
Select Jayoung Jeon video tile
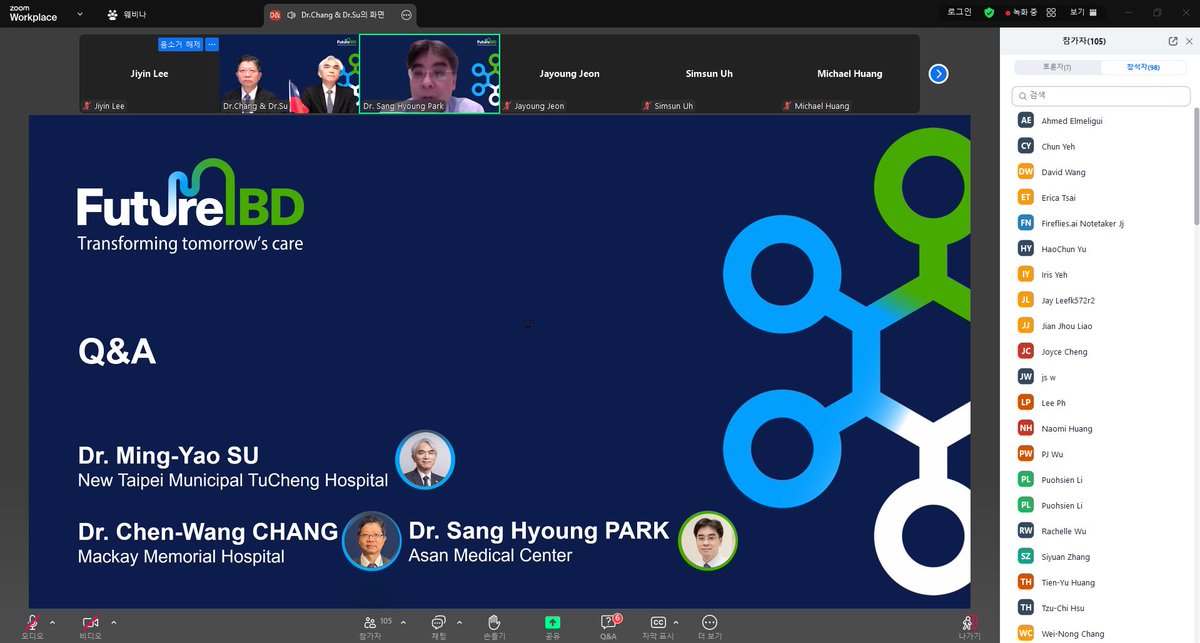pos(569,74)
